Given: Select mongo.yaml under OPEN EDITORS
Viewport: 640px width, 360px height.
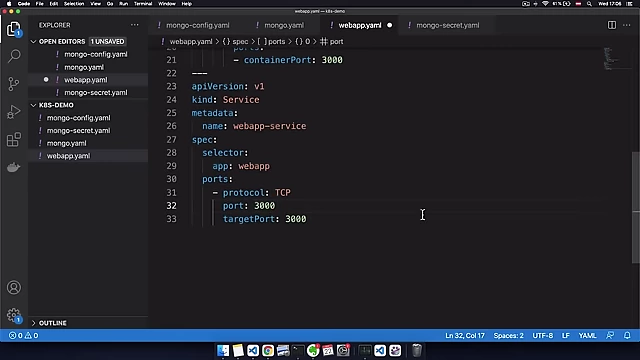Looking at the screenshot, I should pyautogui.click(x=88, y=67).
